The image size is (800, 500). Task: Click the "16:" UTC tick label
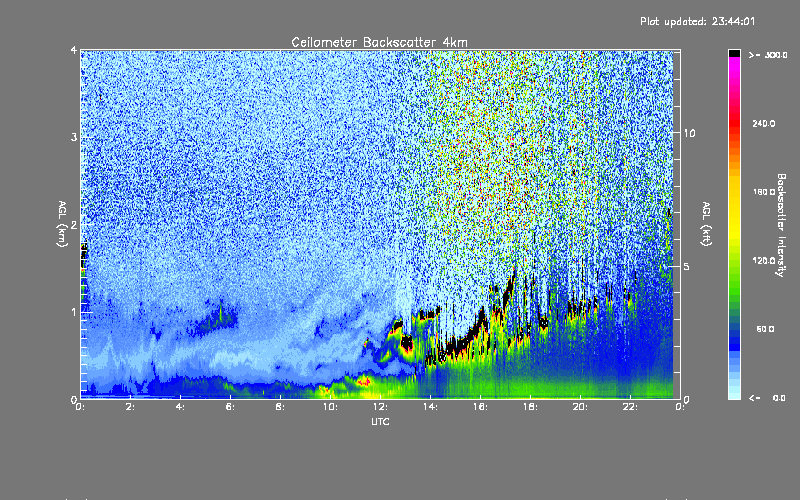pyautogui.click(x=480, y=407)
